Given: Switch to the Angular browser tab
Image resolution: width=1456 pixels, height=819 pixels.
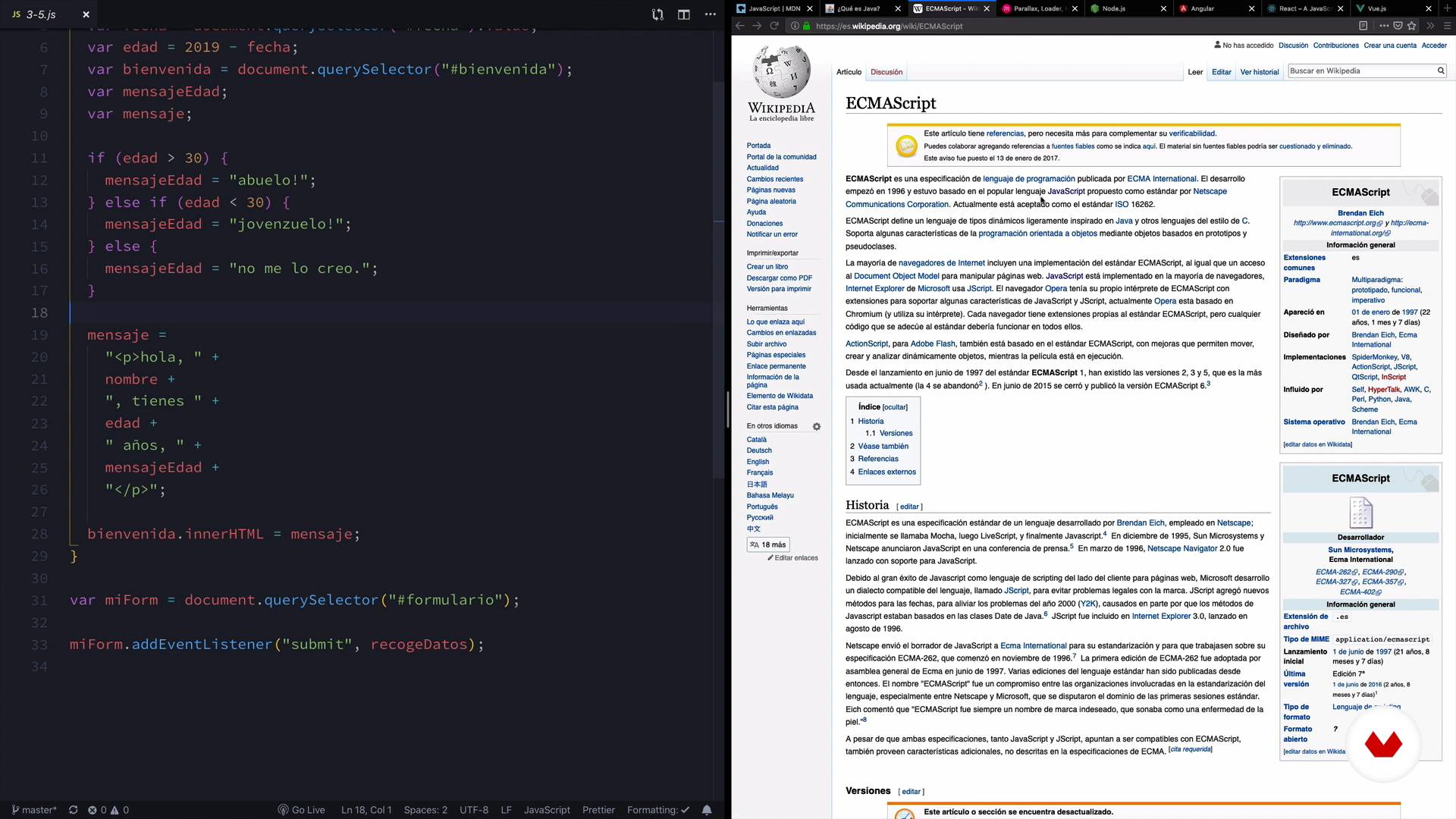Looking at the screenshot, I should tap(1216, 8).
